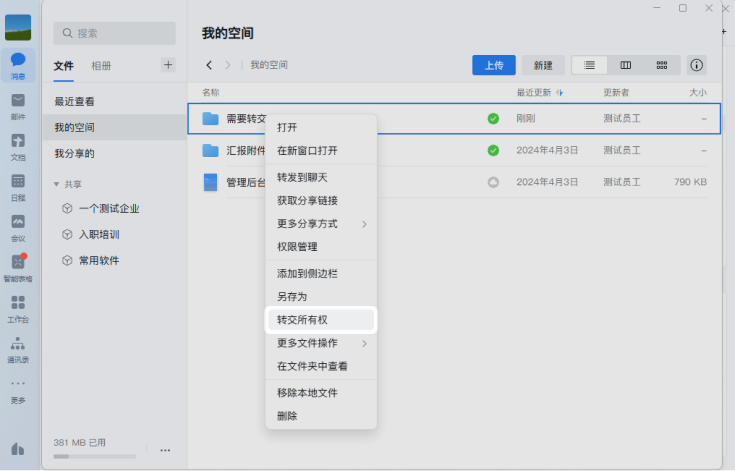Click the 790 KB size cell
Image resolution: width=735 pixels, height=471 pixels.
[690, 182]
